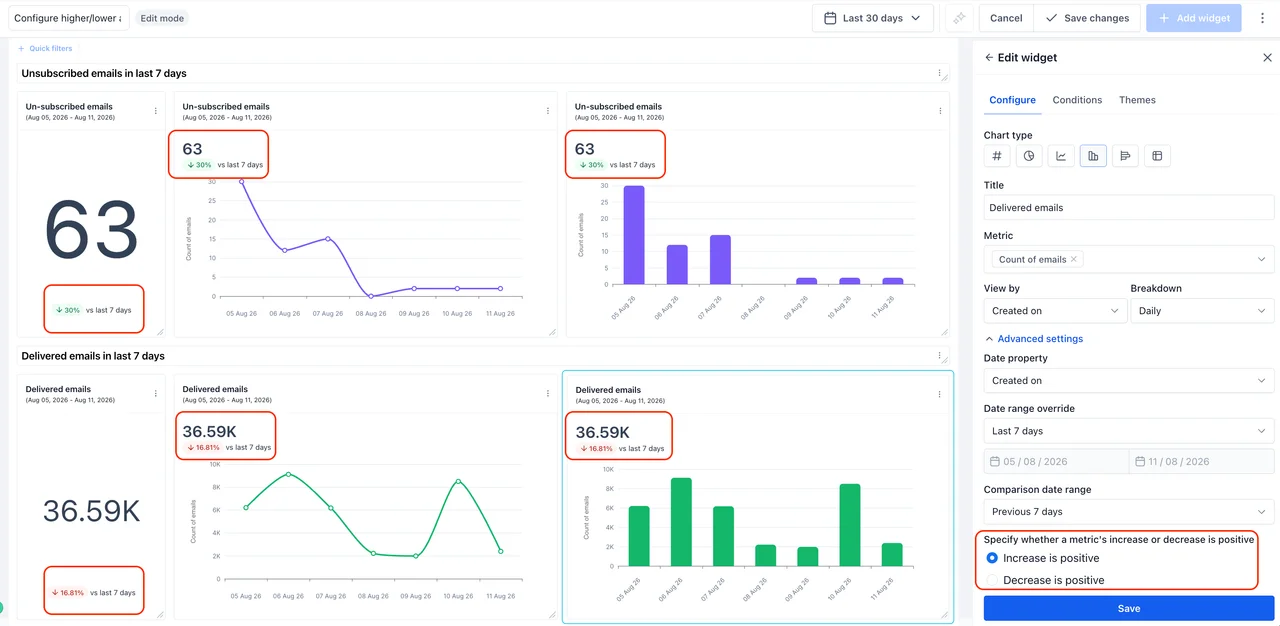Switch to the Conditions tab
Screen dimensions: 1280x626
(1077, 100)
